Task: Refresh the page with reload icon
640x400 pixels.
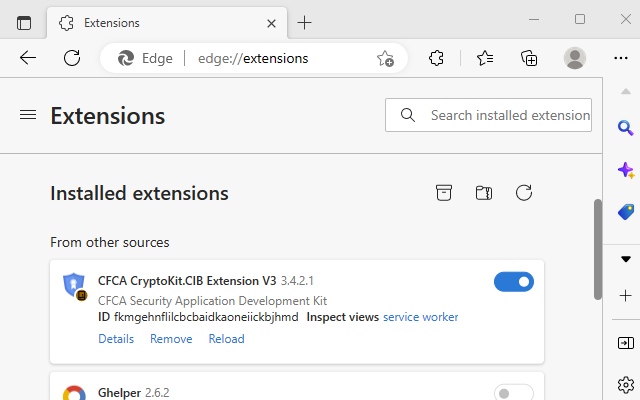Action: (72, 58)
